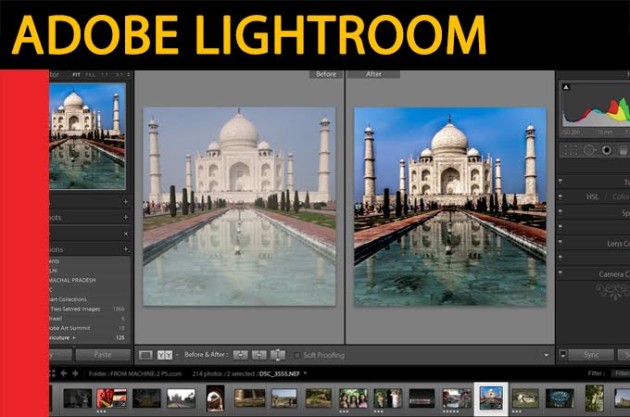Set Navigator zoom to FIT
Screen dimensions: 630x417
(x=76, y=75)
